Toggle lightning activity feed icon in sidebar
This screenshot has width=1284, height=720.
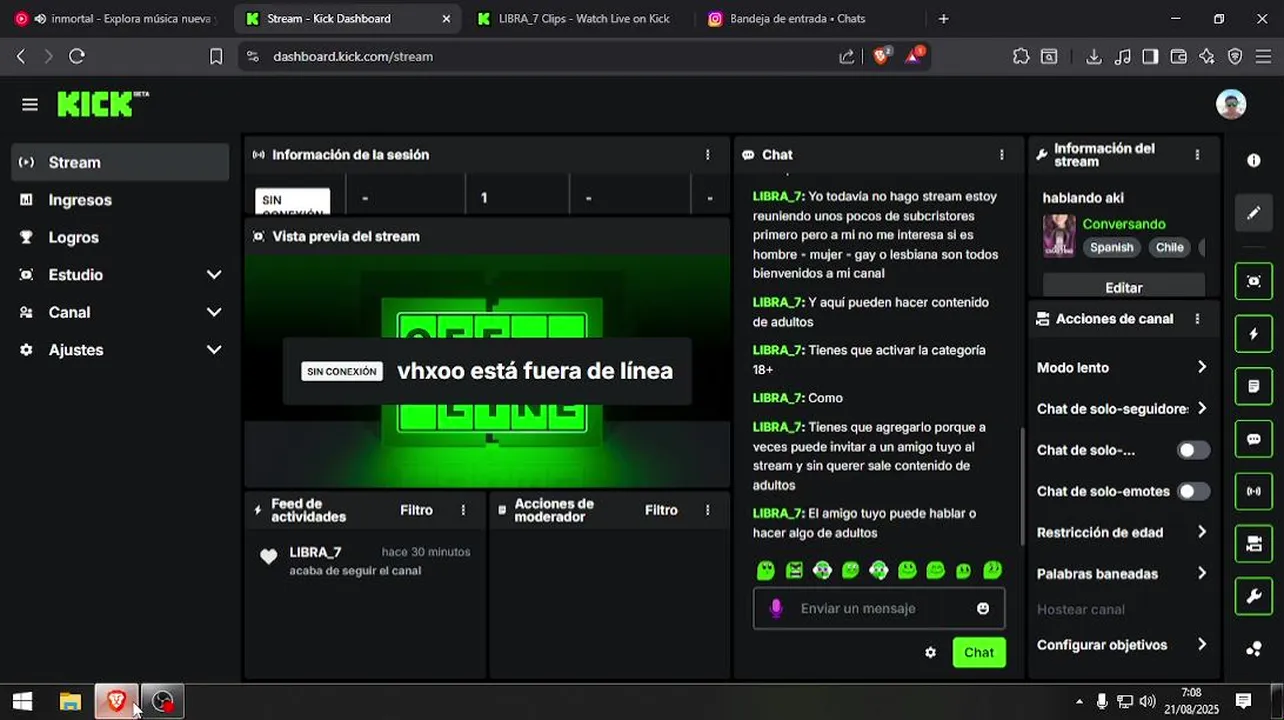tap(1254, 334)
